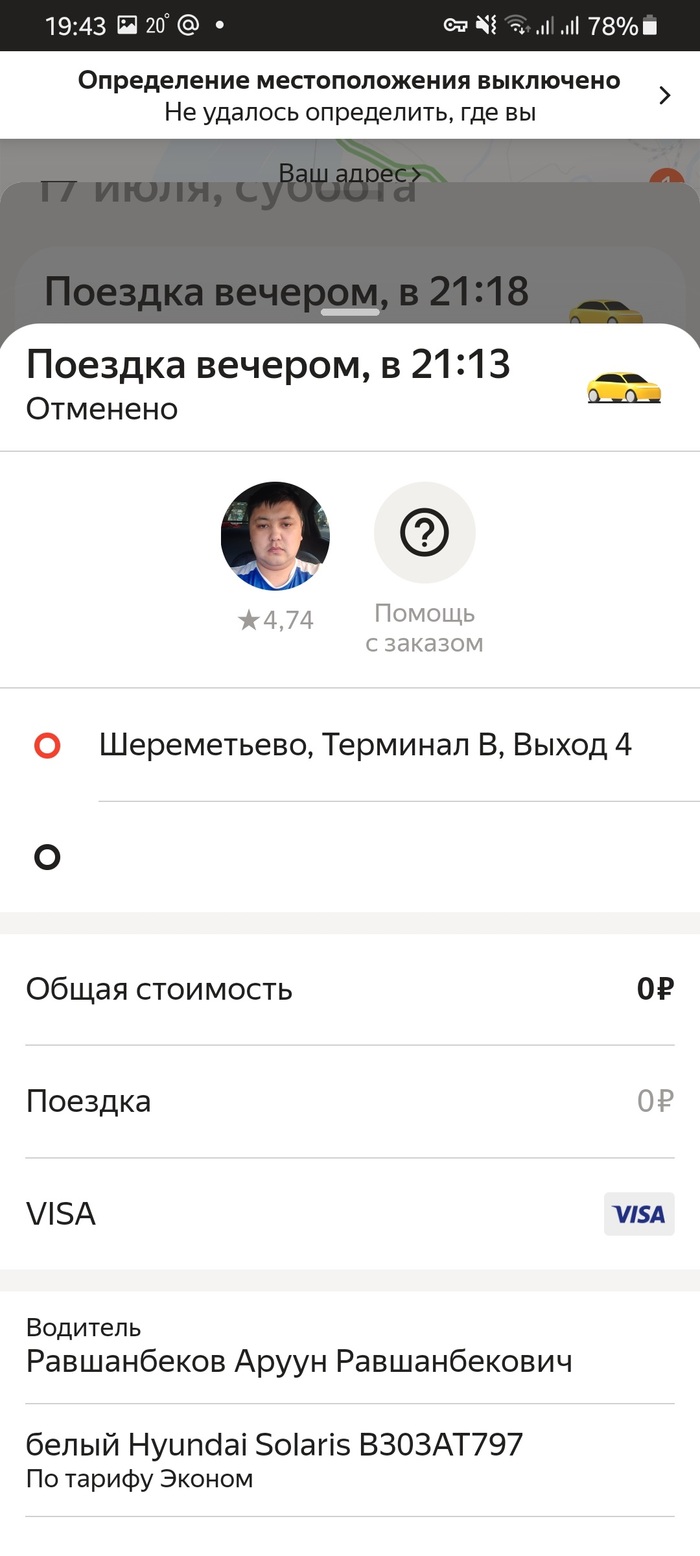Tap the muted sound status icon
This screenshot has height=1556, width=700.
pyautogui.click(x=486, y=26)
